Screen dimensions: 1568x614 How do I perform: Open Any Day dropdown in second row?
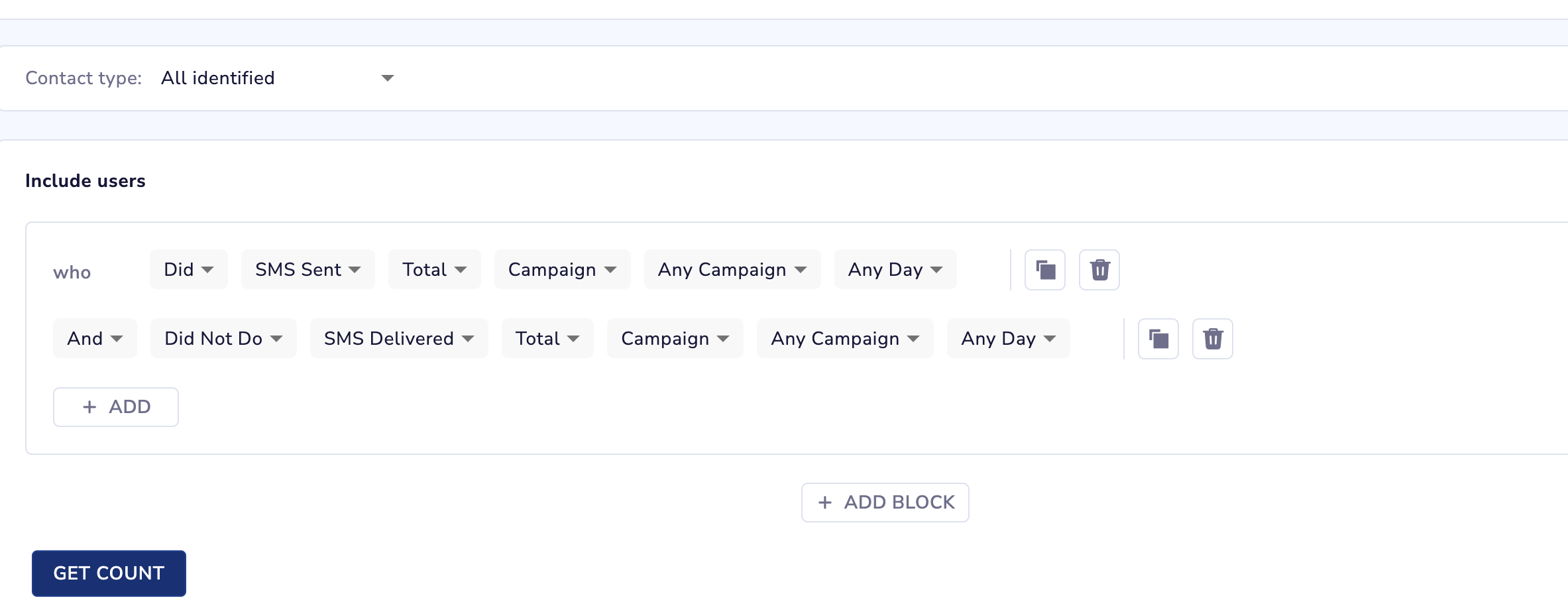(x=1008, y=338)
